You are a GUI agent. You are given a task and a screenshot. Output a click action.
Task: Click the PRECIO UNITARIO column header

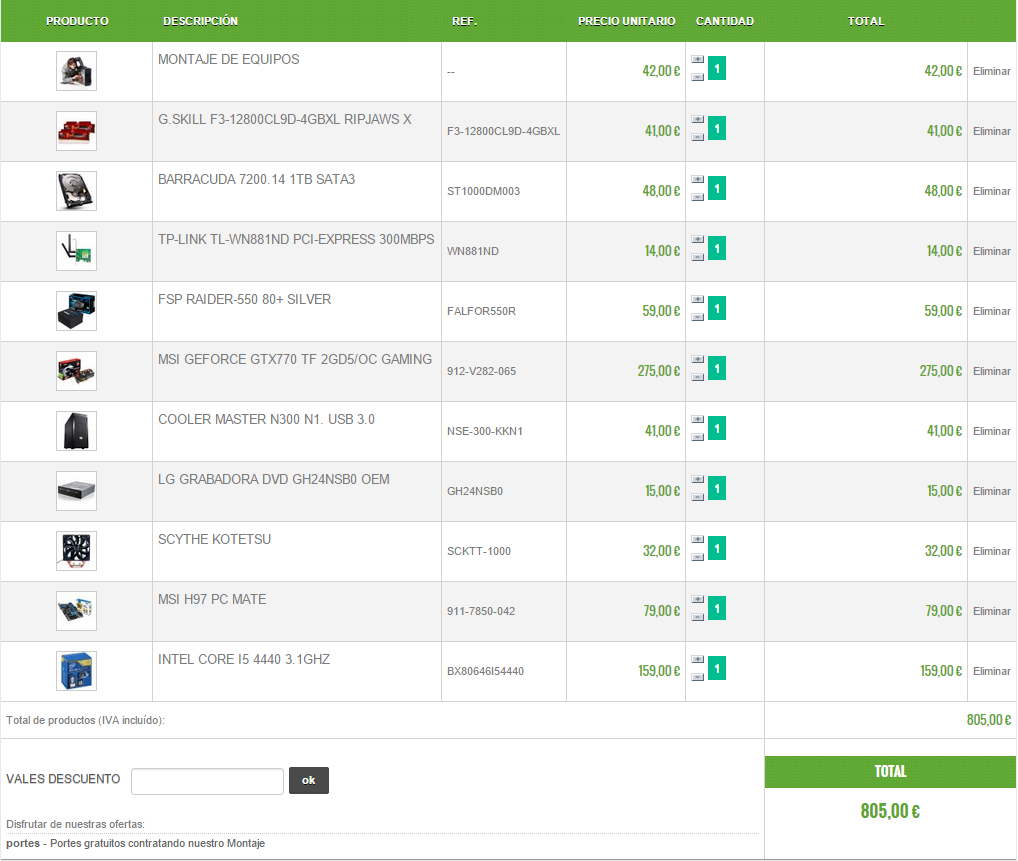(x=627, y=21)
